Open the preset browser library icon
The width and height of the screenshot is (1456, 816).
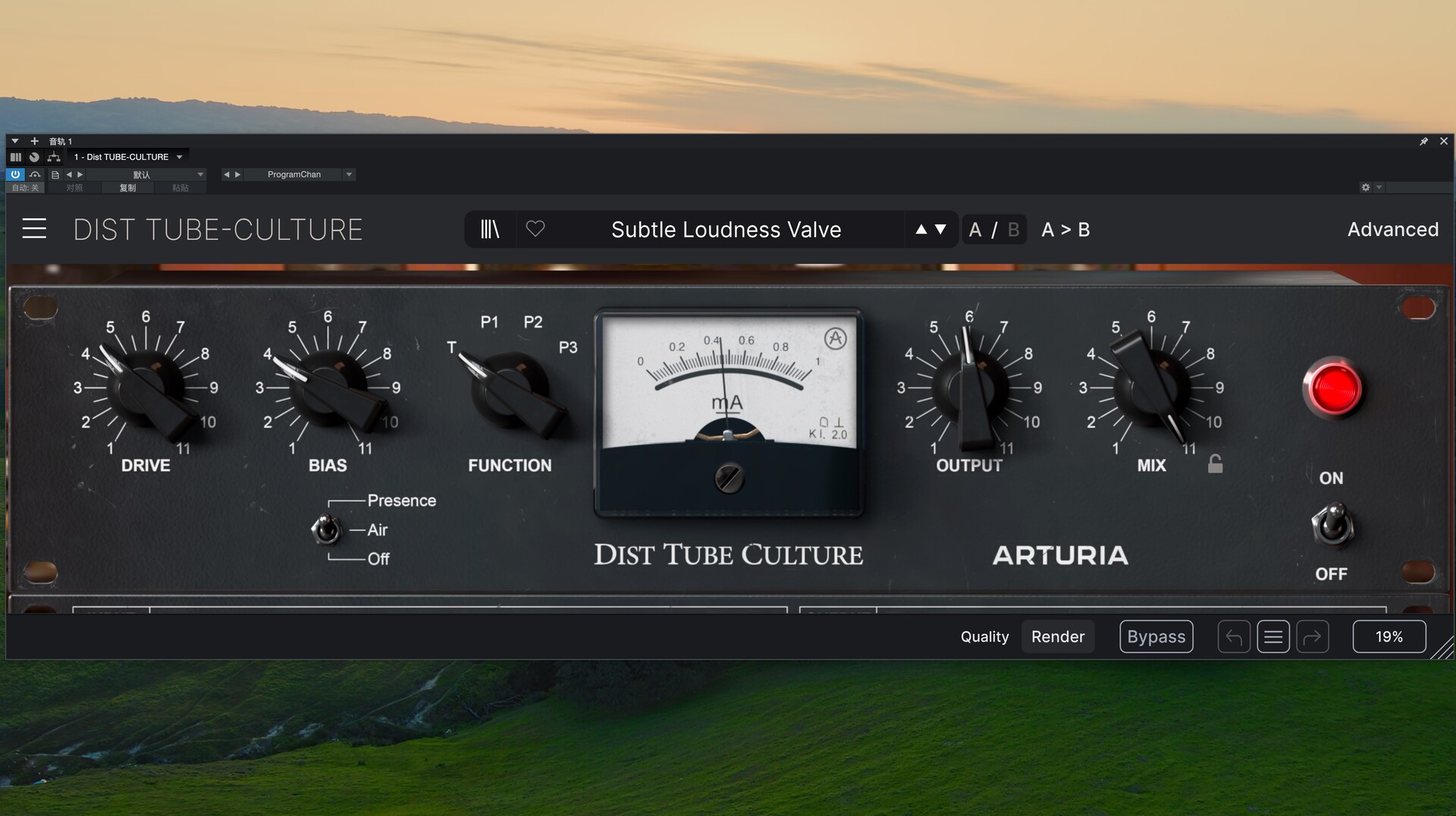pyautogui.click(x=490, y=229)
